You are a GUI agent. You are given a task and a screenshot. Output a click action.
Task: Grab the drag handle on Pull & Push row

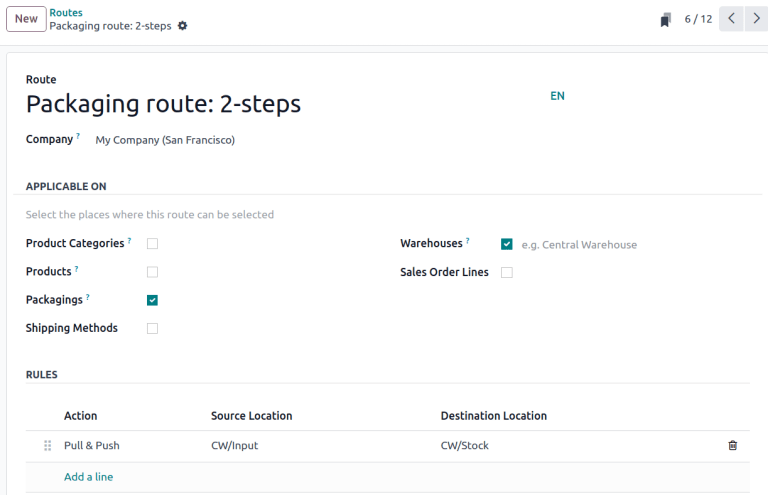pos(47,446)
